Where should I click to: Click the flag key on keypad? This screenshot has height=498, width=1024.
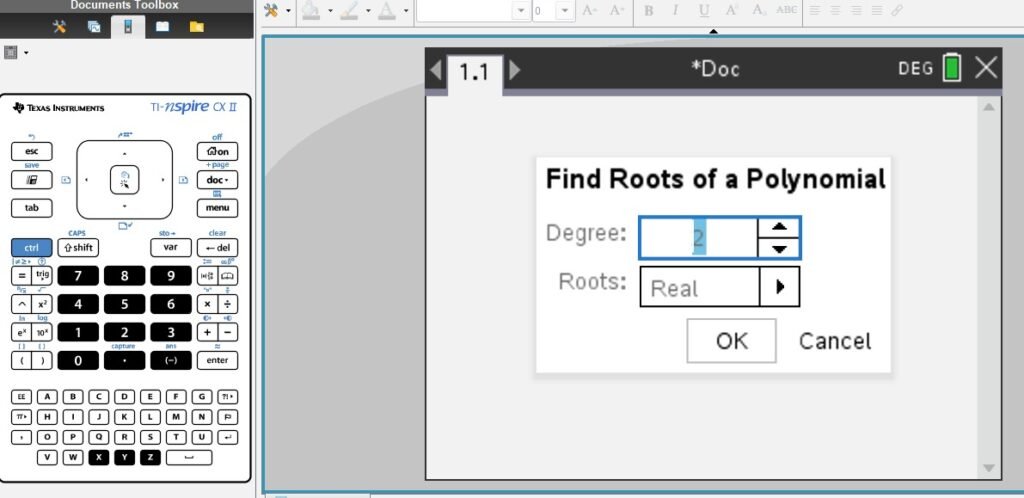(x=228, y=417)
